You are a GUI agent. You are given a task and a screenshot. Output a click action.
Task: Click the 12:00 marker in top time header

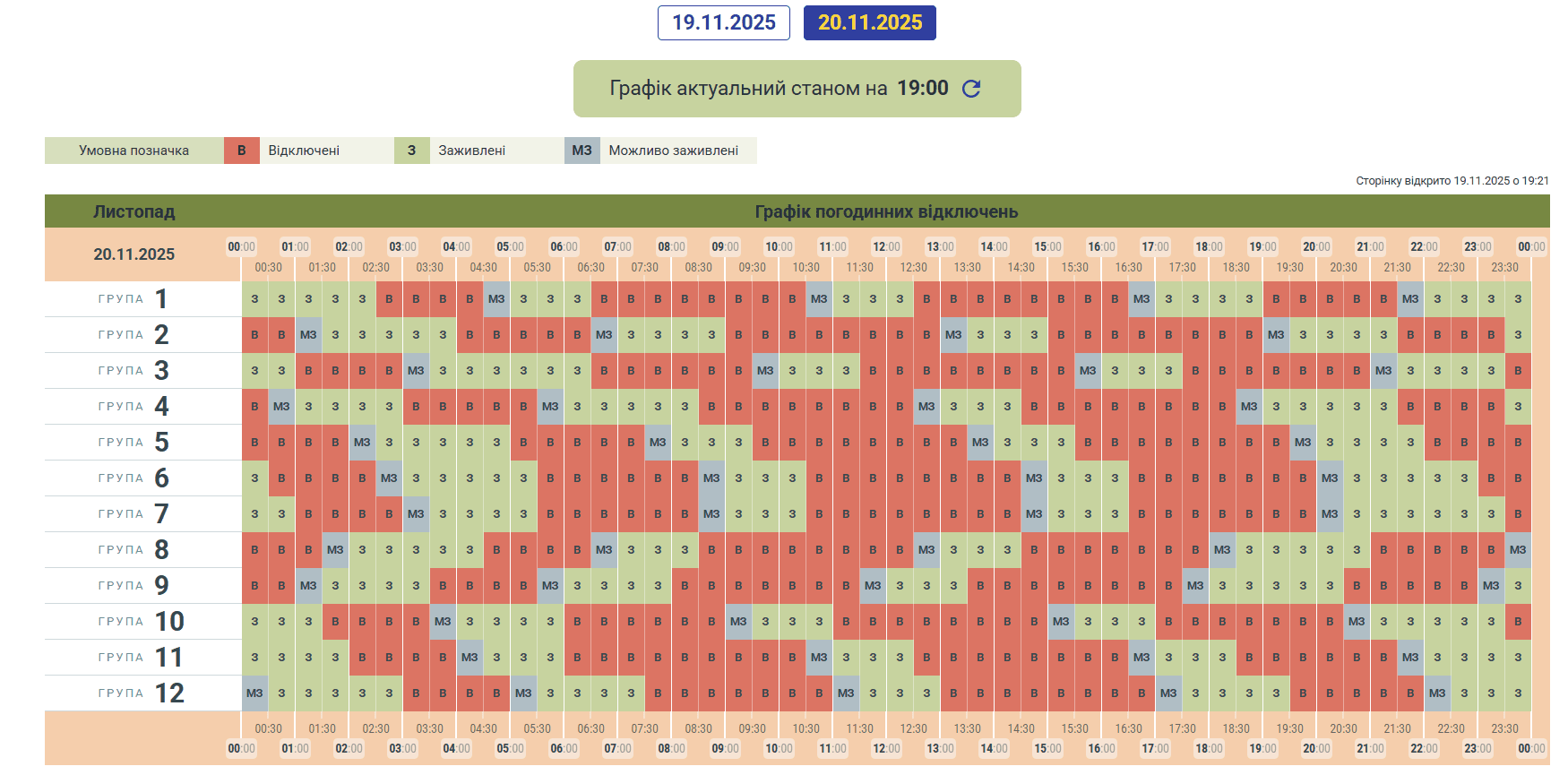click(x=886, y=246)
